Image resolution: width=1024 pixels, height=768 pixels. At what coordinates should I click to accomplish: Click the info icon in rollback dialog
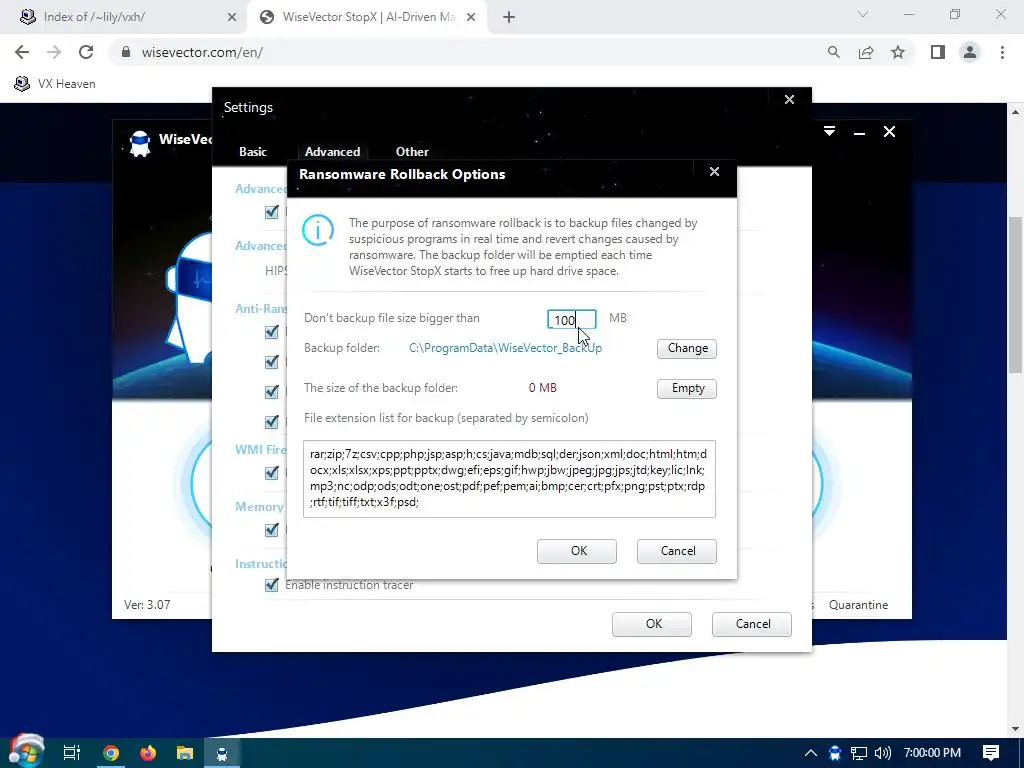click(318, 230)
